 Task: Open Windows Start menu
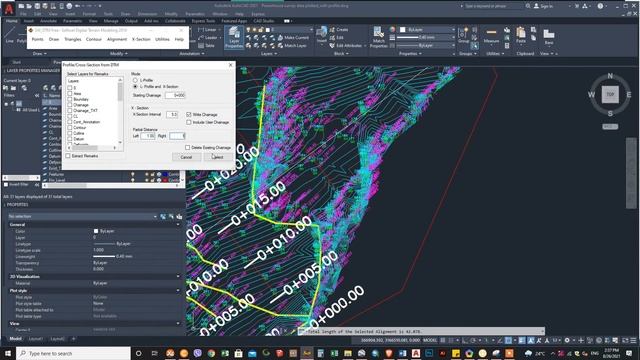click(8, 353)
